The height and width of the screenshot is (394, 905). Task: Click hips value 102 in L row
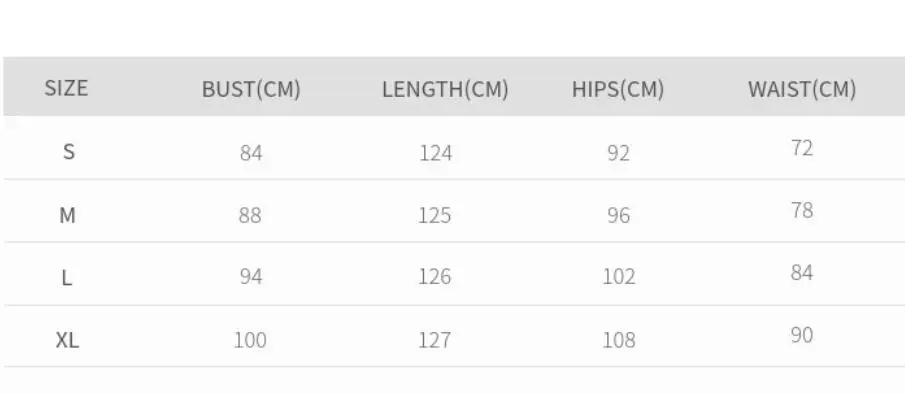click(619, 277)
